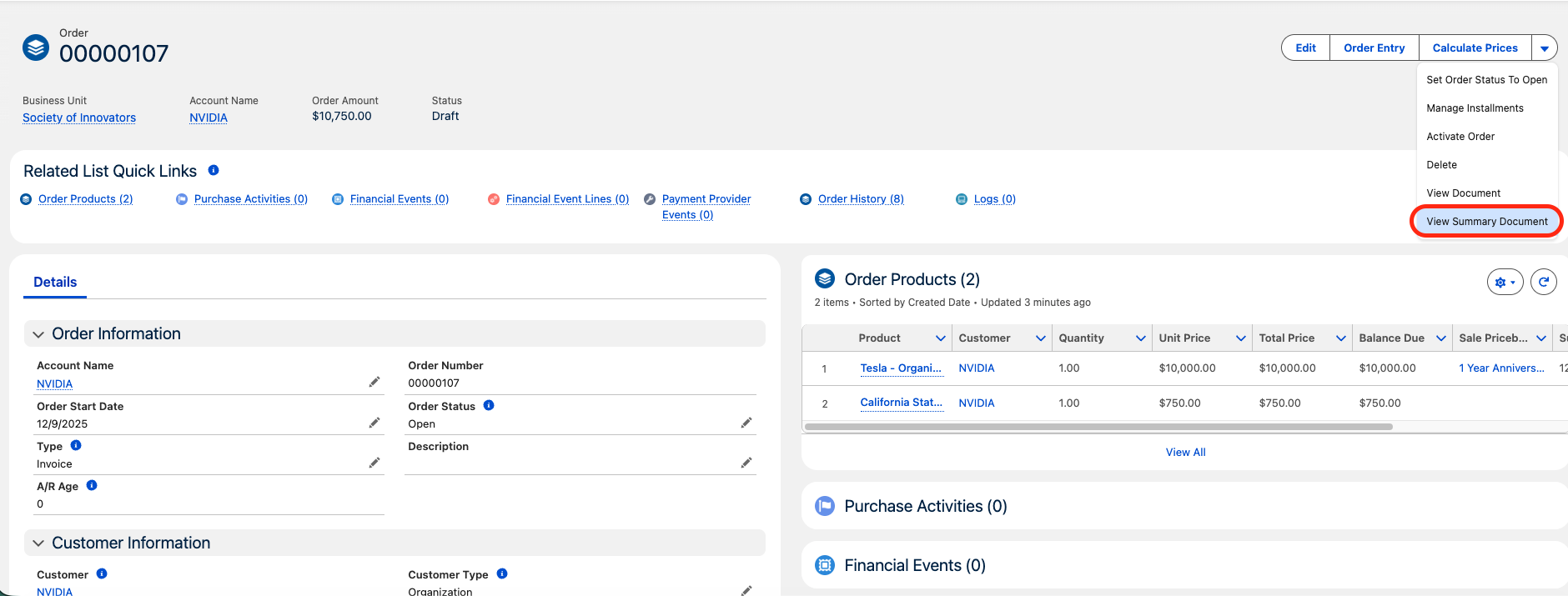Open Quantity column header menu

click(1141, 338)
